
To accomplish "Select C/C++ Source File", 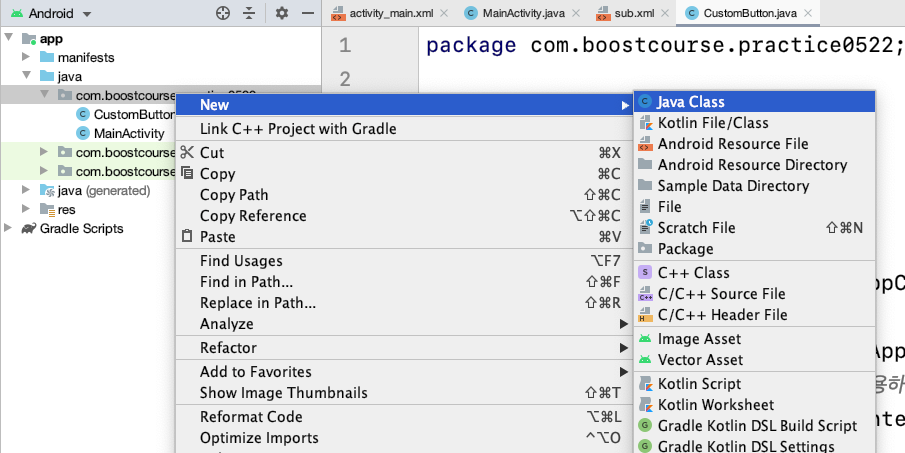I will click(x=754, y=294).
